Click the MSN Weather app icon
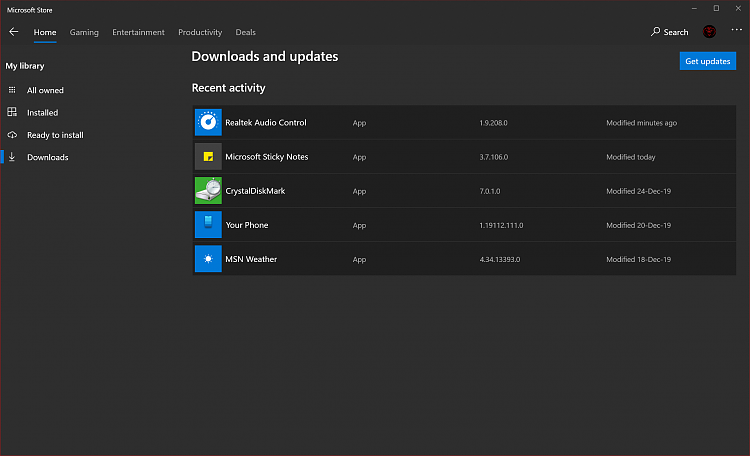Viewport: 750px width, 456px height. click(208, 259)
